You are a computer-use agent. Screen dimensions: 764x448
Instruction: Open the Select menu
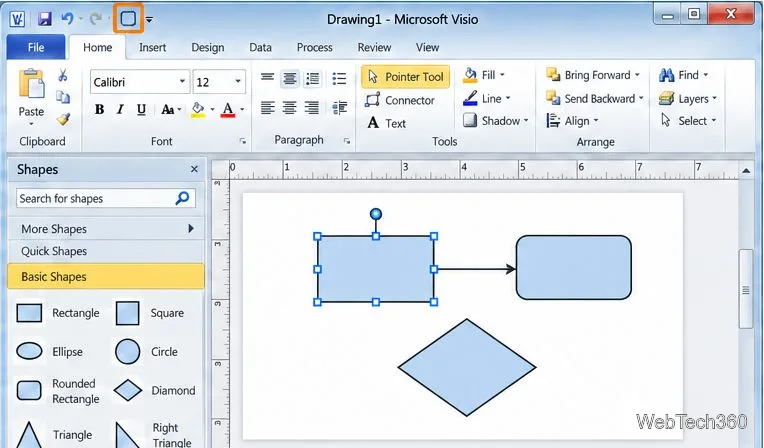coord(688,120)
